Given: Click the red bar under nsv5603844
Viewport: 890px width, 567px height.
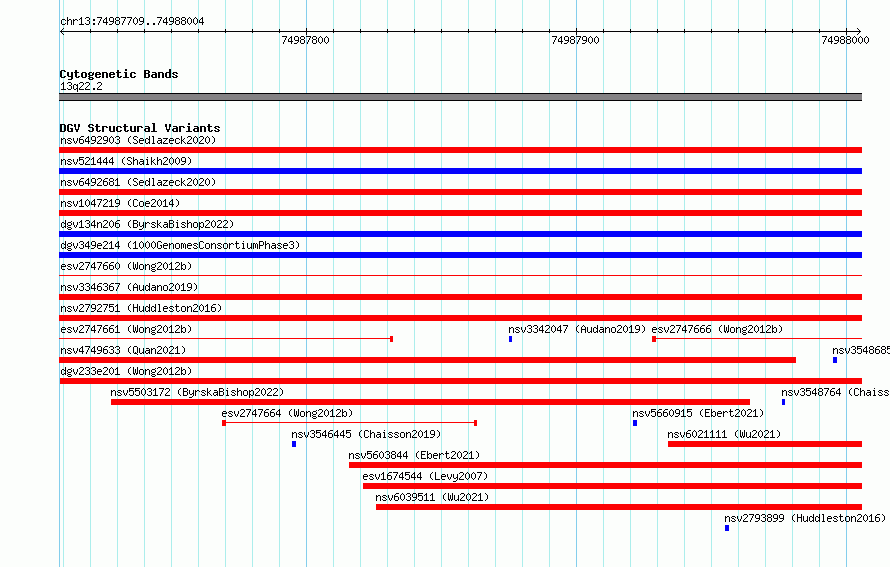Looking at the screenshot, I should 605,465.
